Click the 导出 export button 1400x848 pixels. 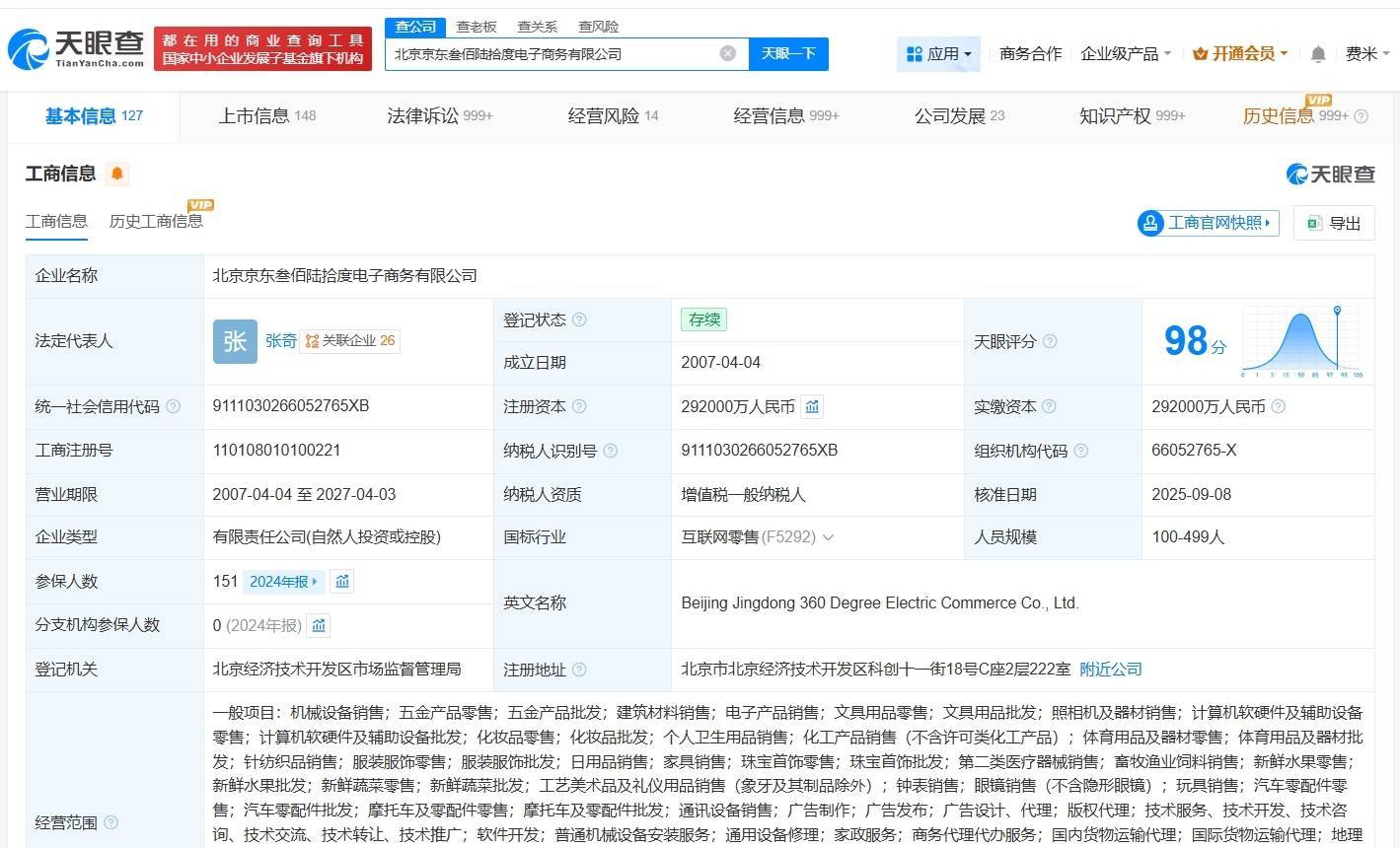(x=1334, y=223)
